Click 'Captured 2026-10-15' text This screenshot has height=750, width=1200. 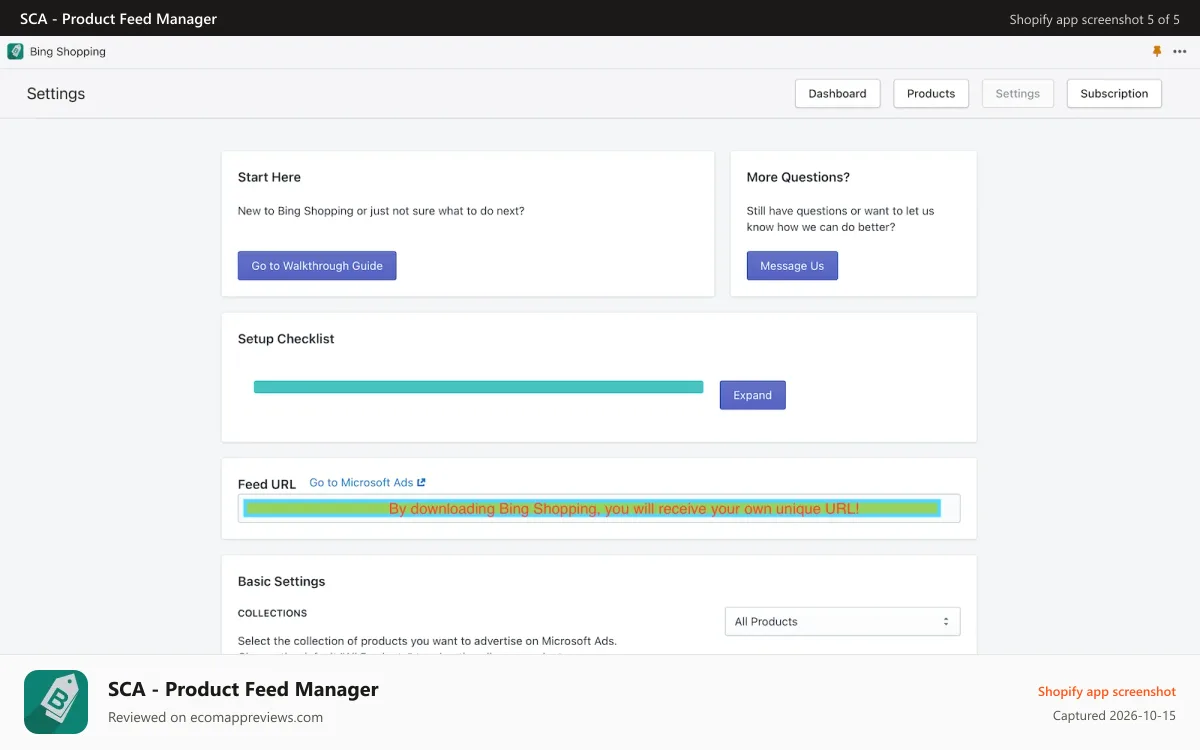coord(1114,716)
